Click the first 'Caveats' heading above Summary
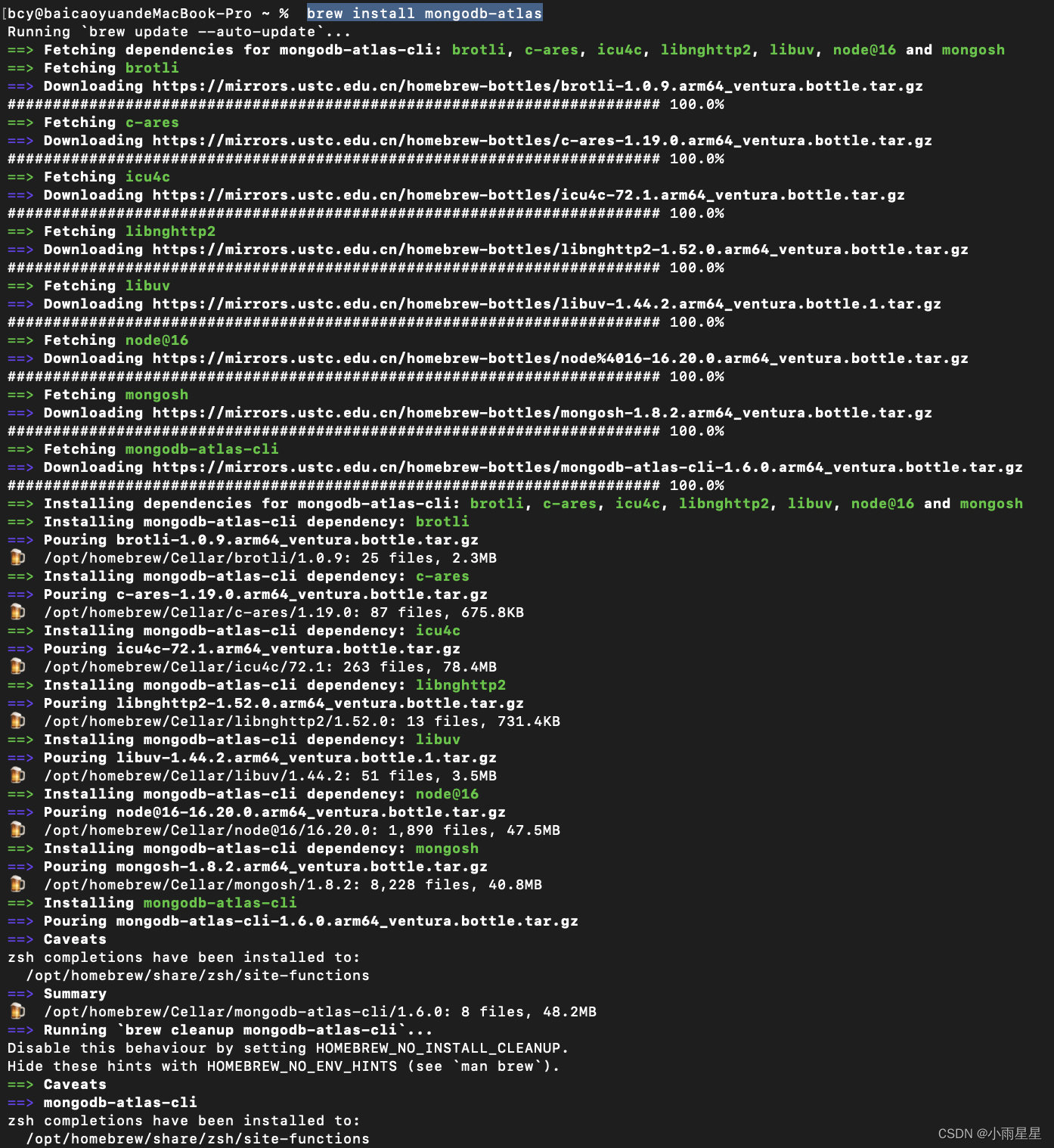Screen dimensions: 1054x1148 tap(57, 939)
